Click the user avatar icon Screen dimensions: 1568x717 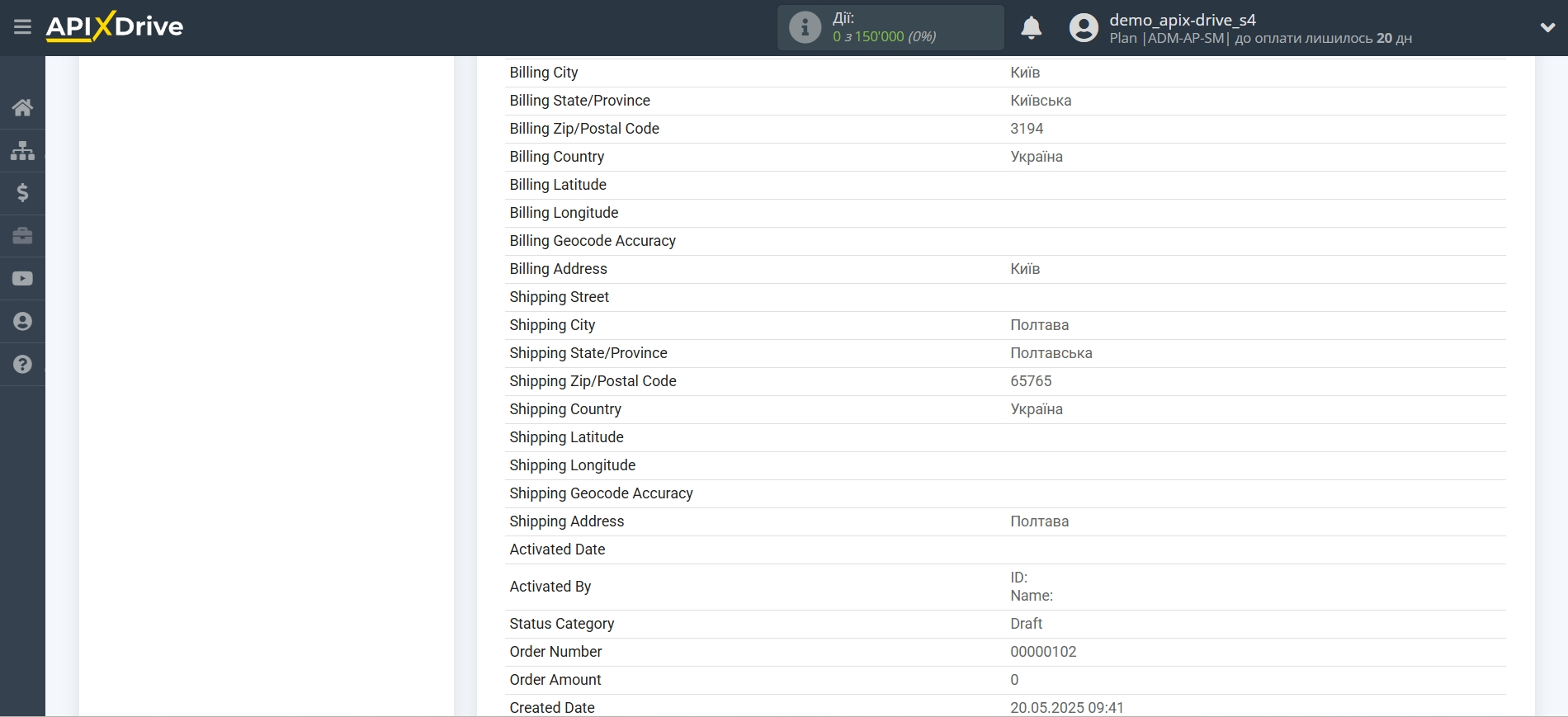tap(1084, 28)
